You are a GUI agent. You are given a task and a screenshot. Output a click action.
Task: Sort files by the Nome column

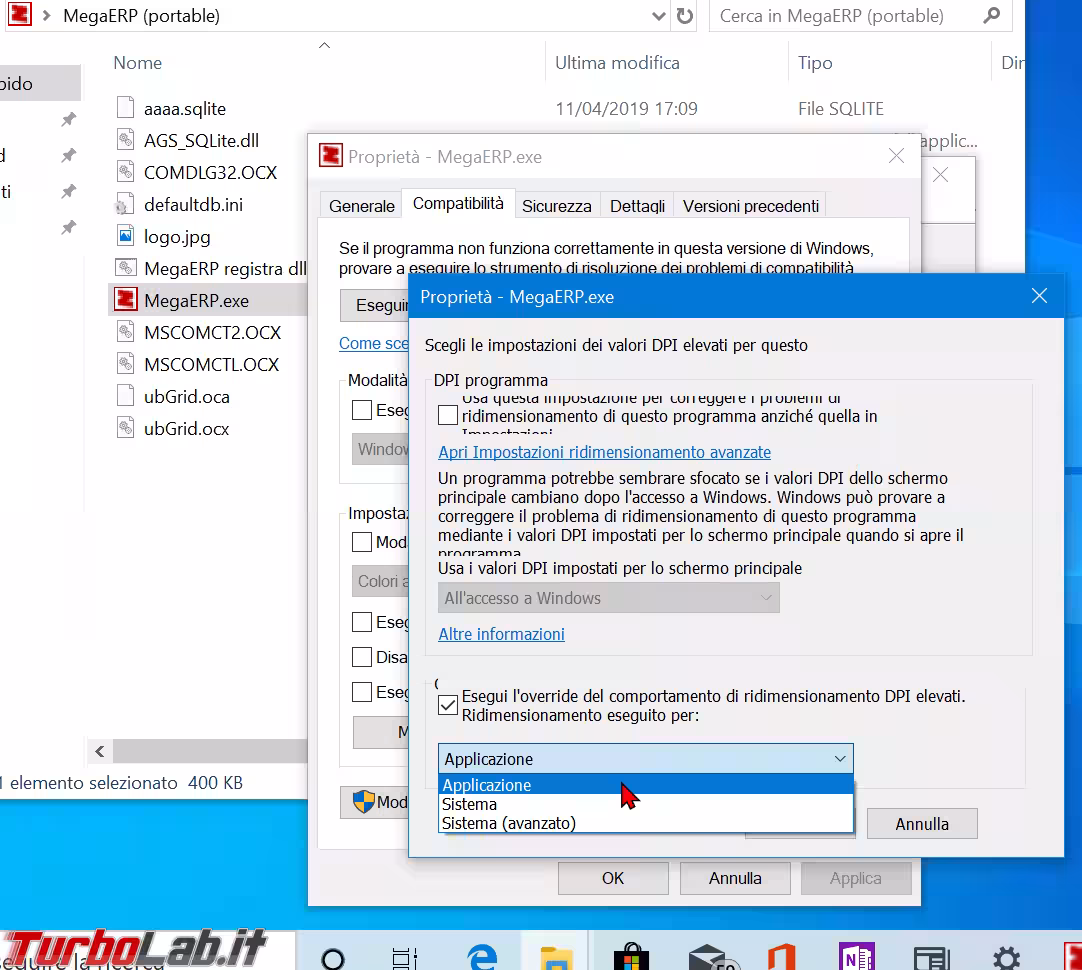pos(137,63)
